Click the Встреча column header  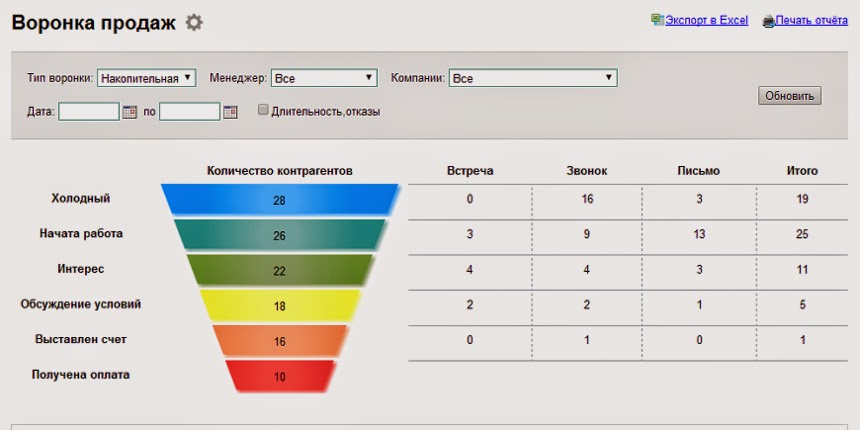click(x=470, y=171)
